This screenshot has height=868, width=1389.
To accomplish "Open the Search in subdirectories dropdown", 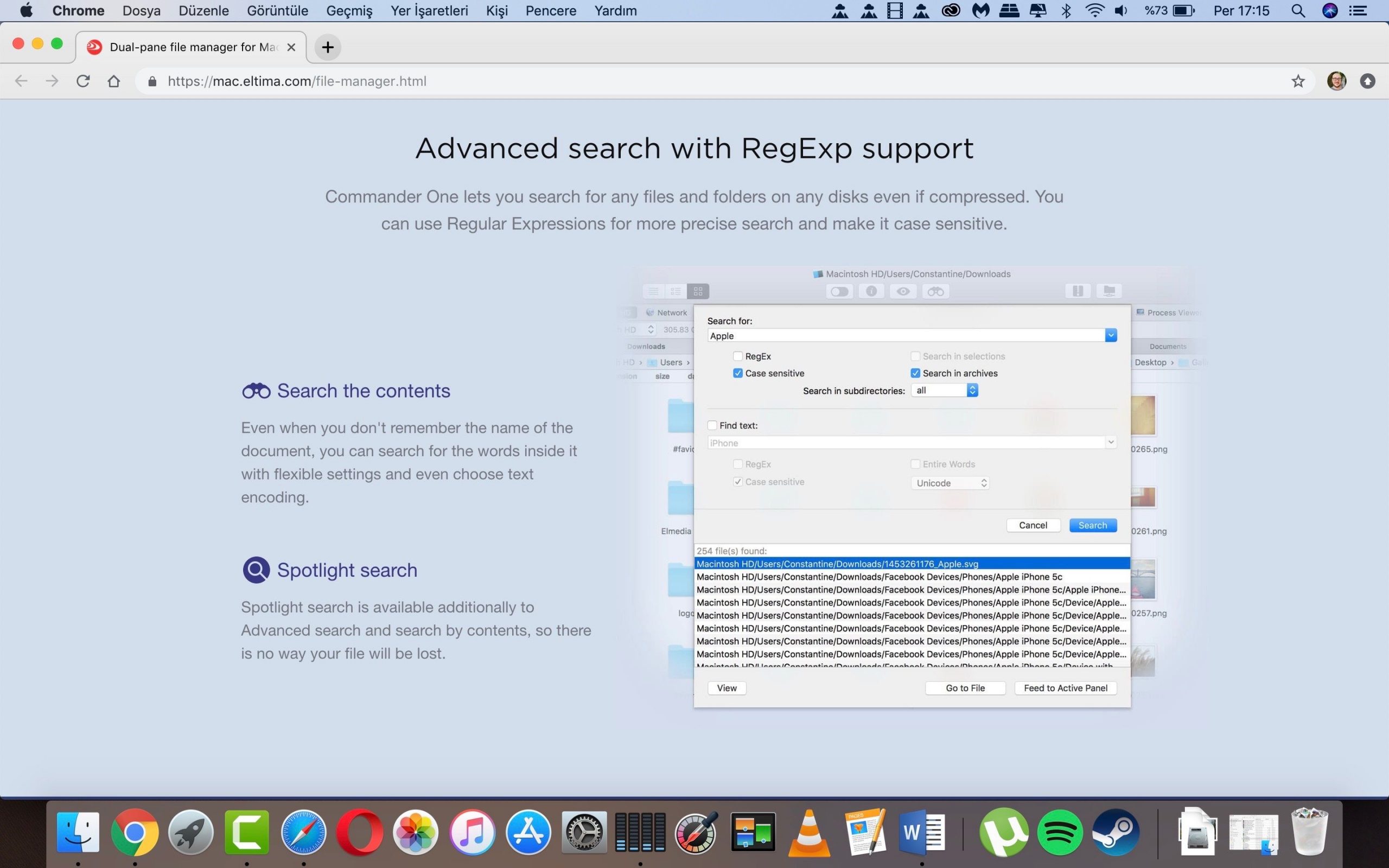I will (945, 391).
